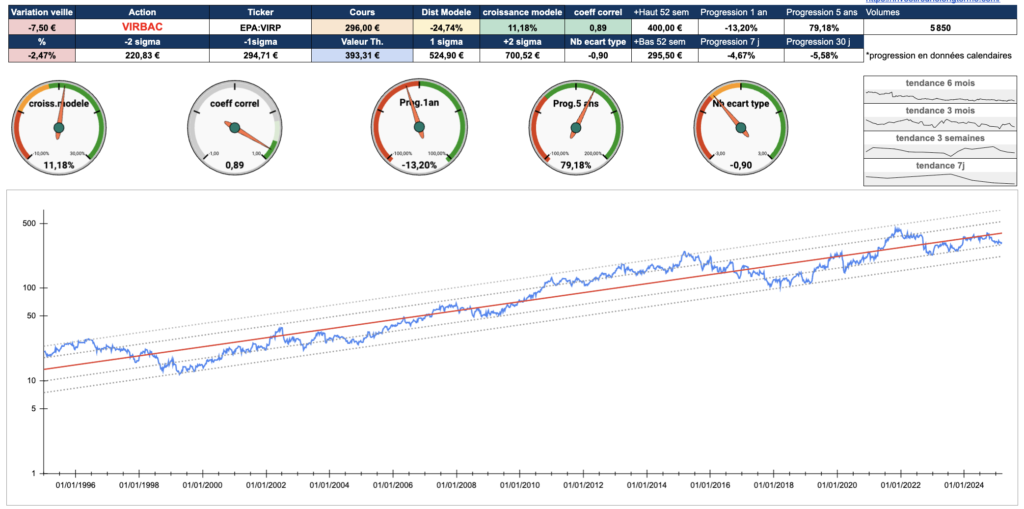Screen dimensions: 1024x509
Task: Select the croissance modele header cell
Action: click(521, 12)
